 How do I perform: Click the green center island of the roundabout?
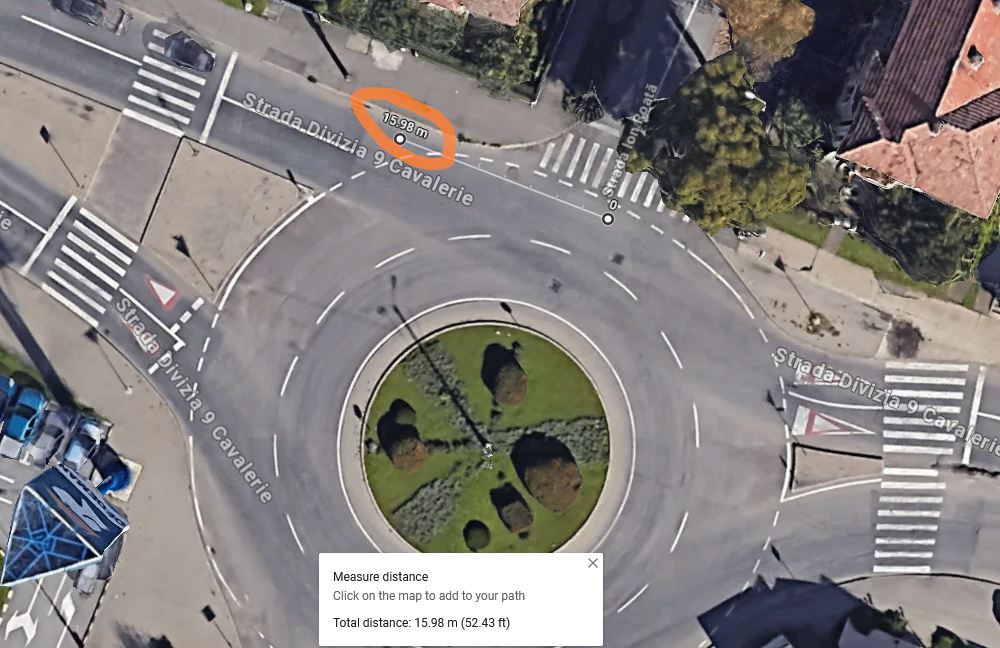click(486, 439)
